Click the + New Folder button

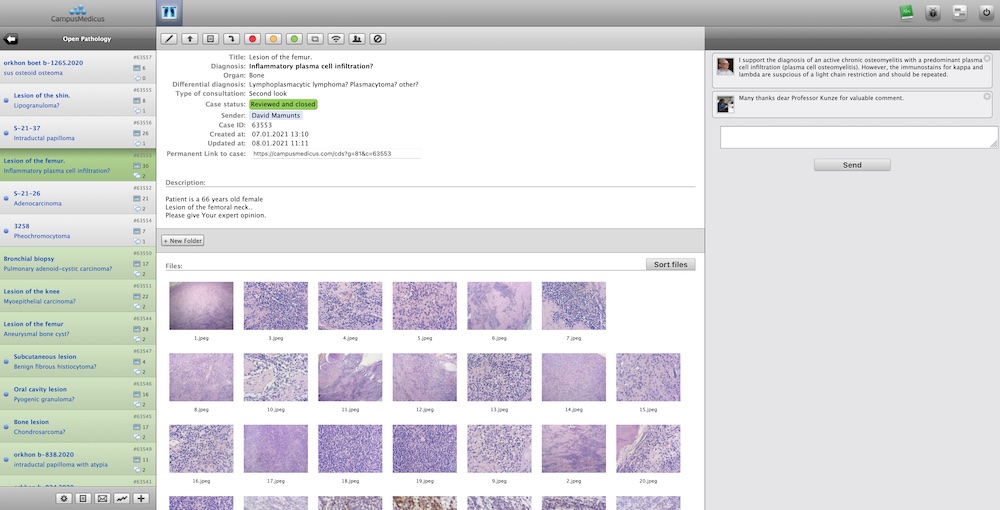point(183,241)
